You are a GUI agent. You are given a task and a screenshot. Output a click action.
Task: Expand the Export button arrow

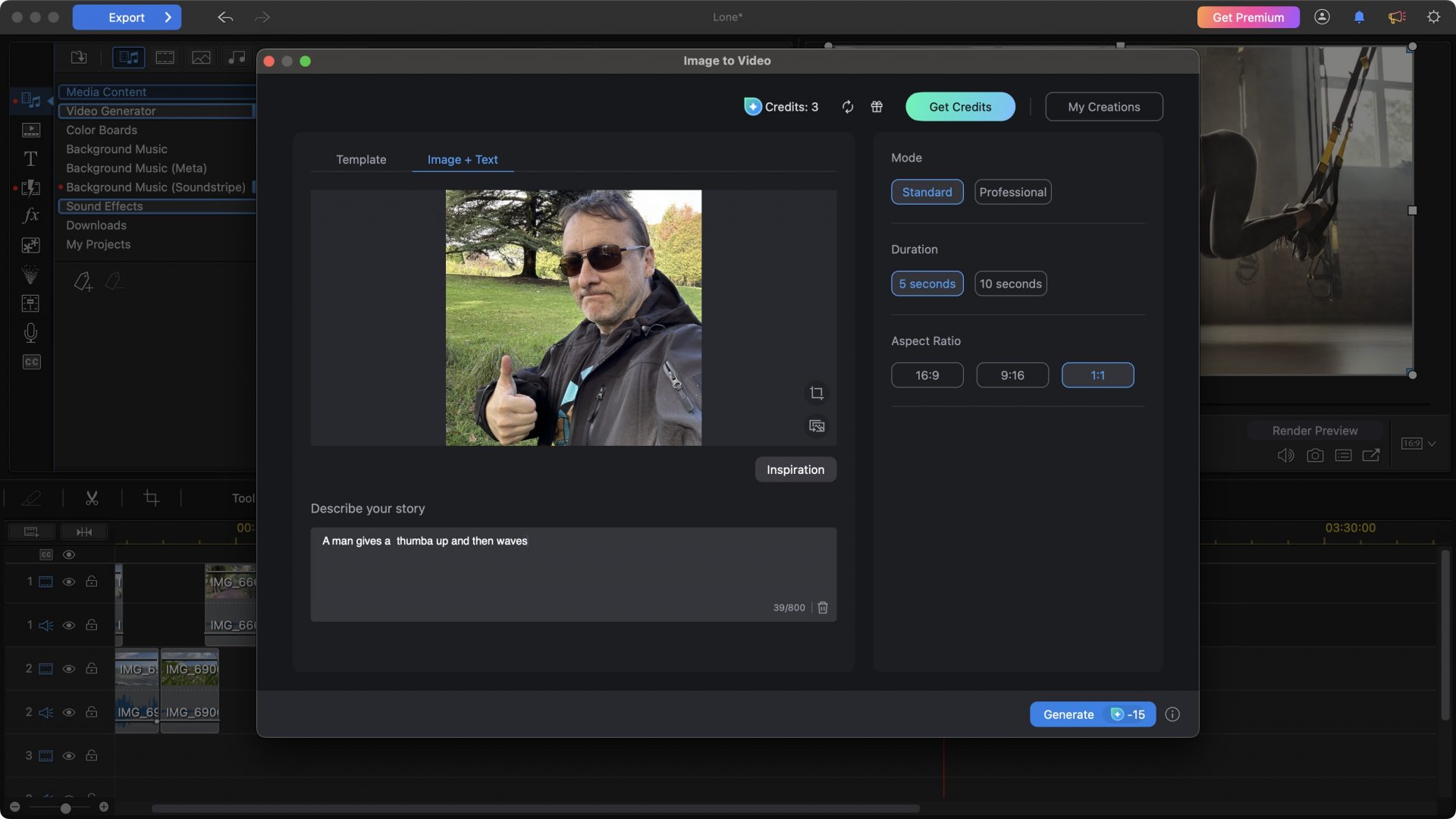click(x=168, y=17)
